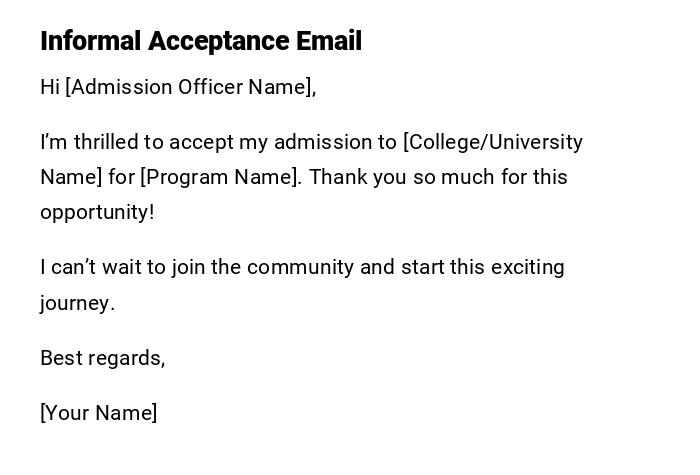Click the word "exciting"
The image size is (700, 475).
coord(528,267)
